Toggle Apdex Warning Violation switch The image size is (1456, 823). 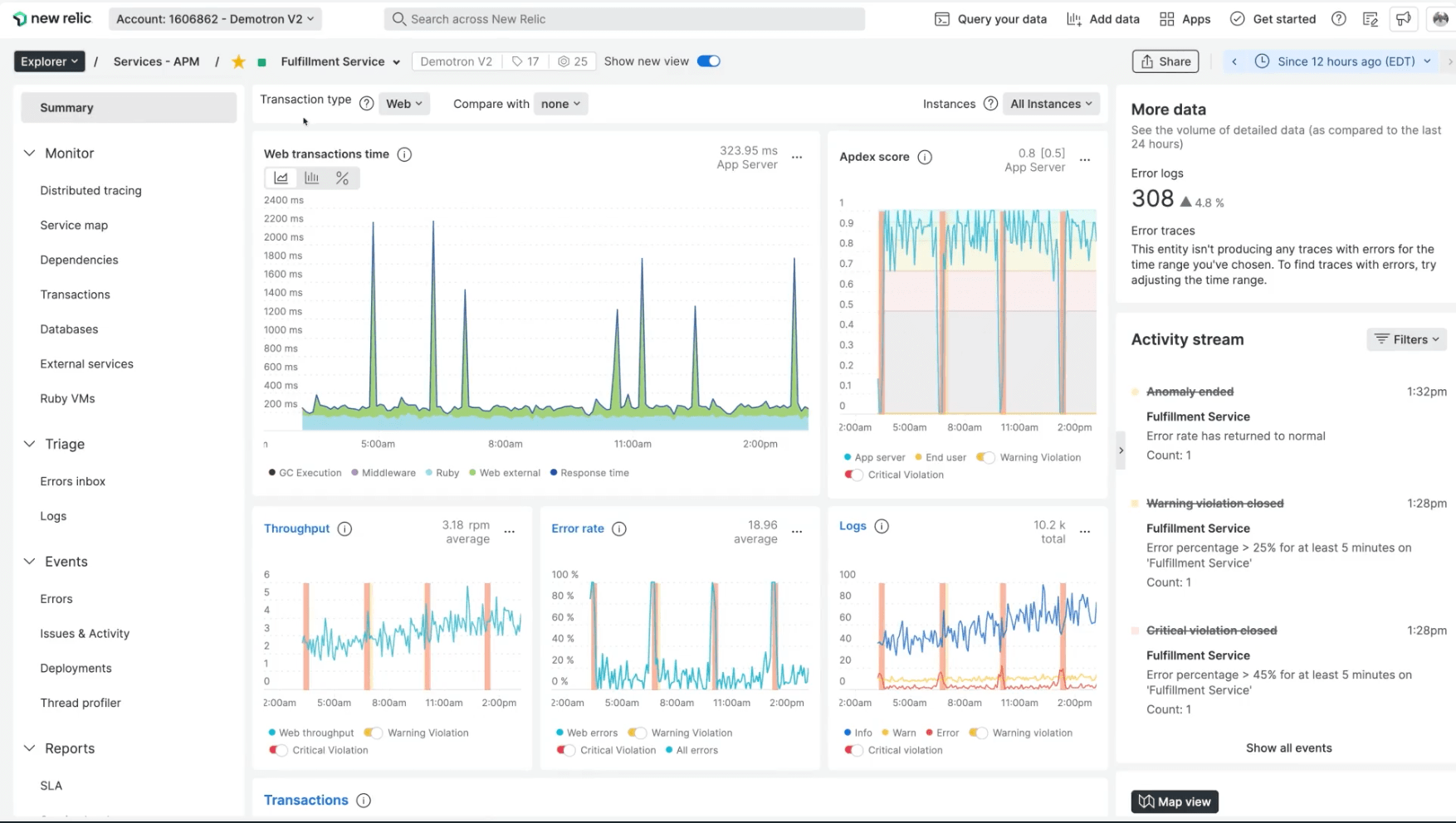(985, 457)
